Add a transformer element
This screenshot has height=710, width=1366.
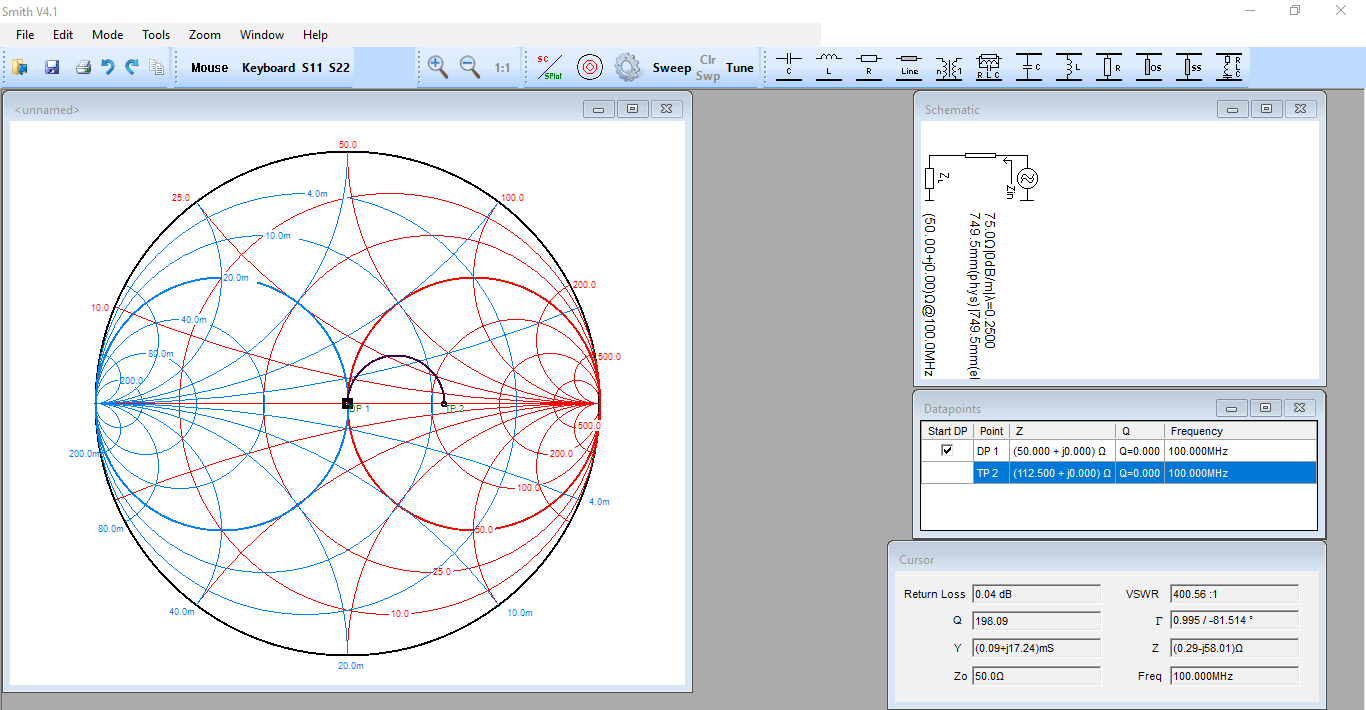[x=949, y=67]
